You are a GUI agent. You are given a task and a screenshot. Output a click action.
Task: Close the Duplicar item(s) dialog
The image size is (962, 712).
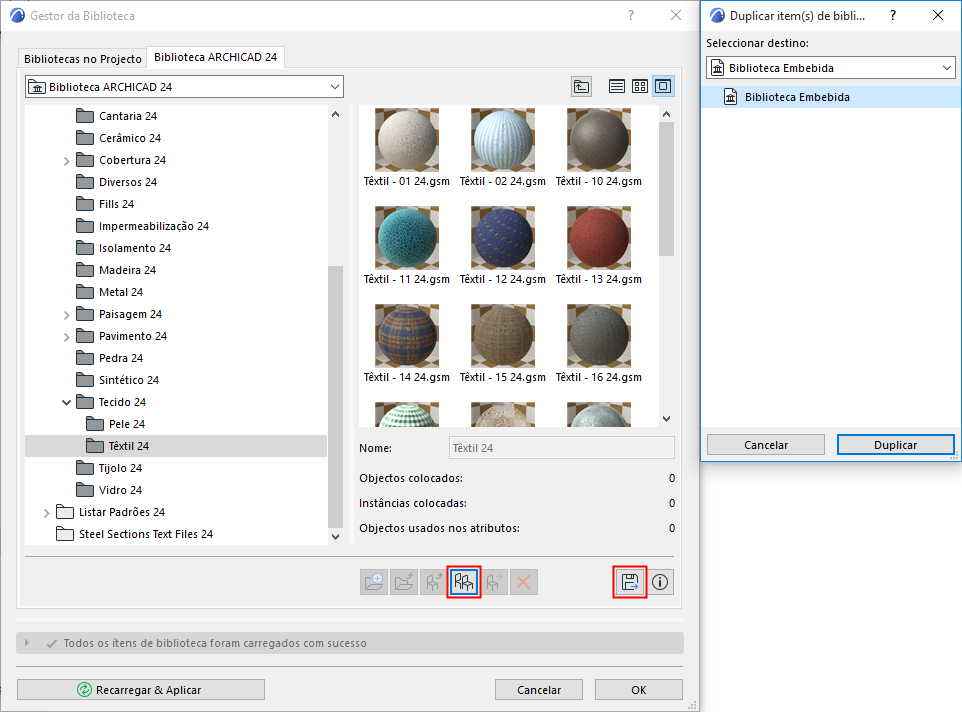(938, 15)
